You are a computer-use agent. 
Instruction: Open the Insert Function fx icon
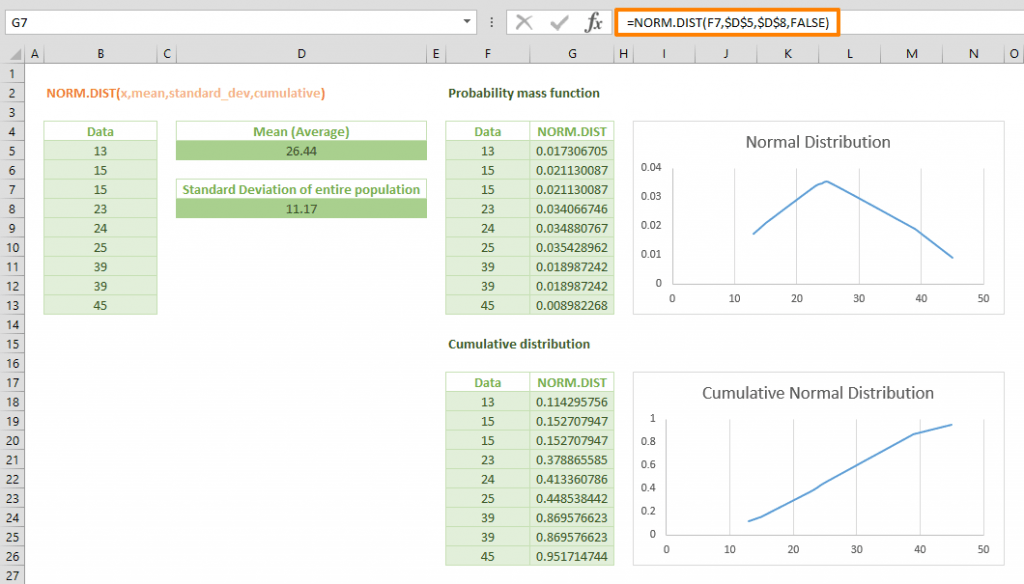point(593,23)
